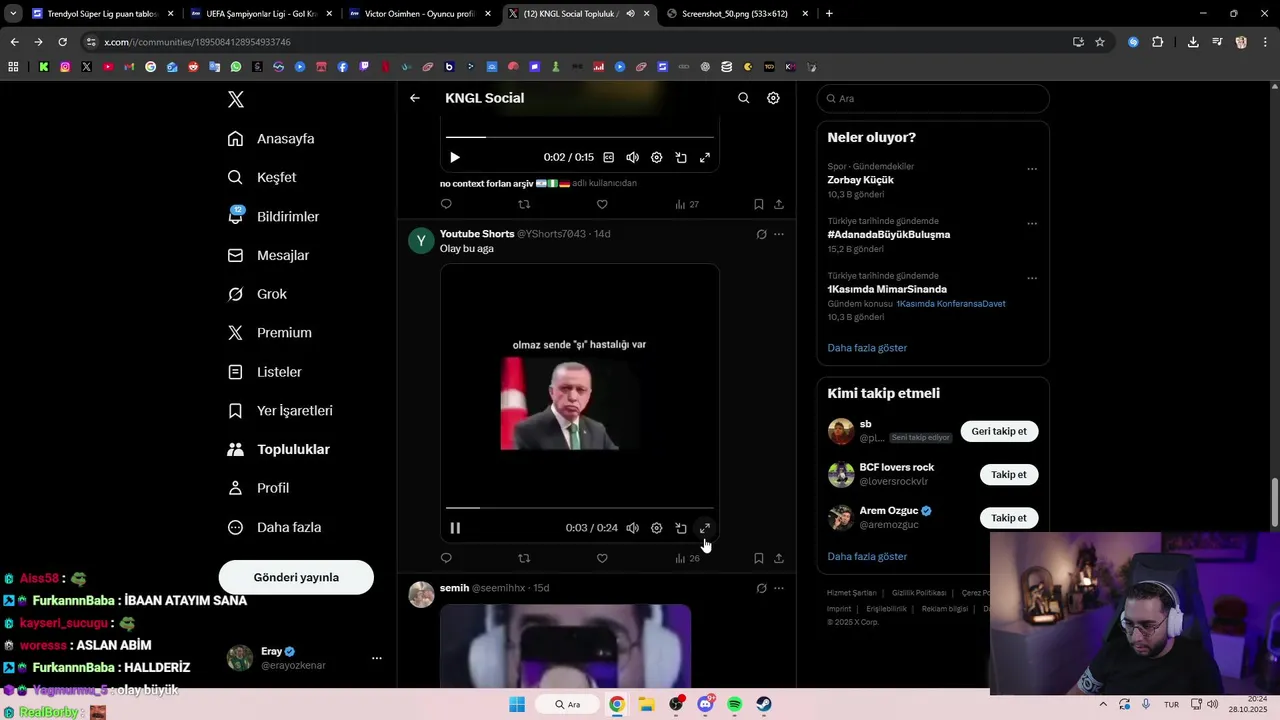The height and width of the screenshot is (720, 1280).
Task: Play the top video at 0:02
Action: coord(455,157)
